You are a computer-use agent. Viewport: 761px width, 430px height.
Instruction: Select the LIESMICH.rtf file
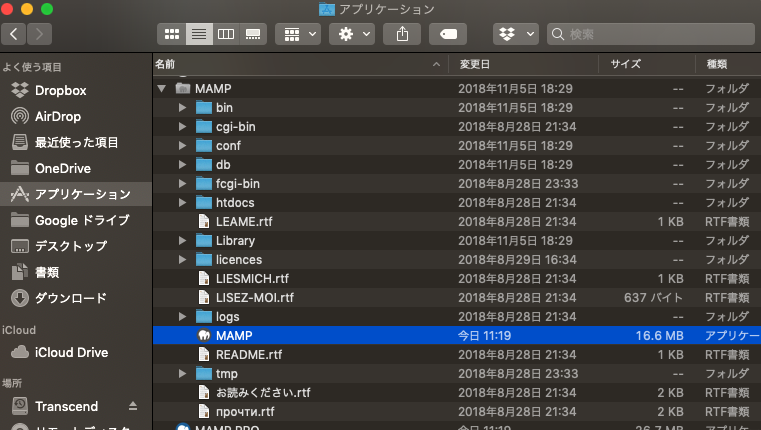[x=456, y=279]
